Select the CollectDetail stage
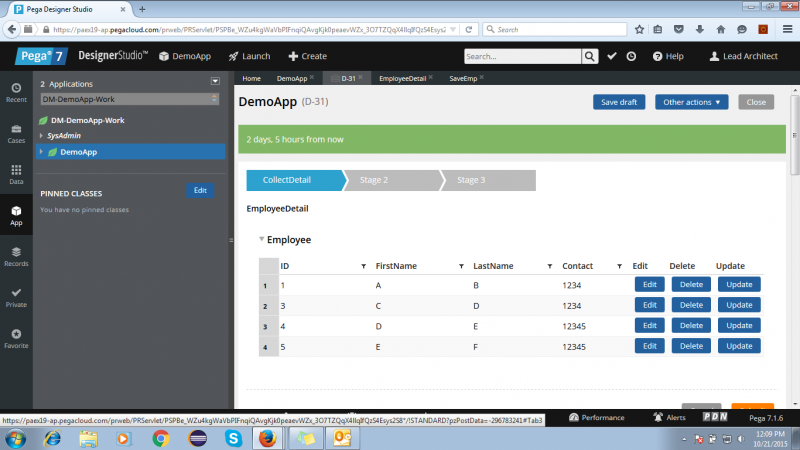 294,180
